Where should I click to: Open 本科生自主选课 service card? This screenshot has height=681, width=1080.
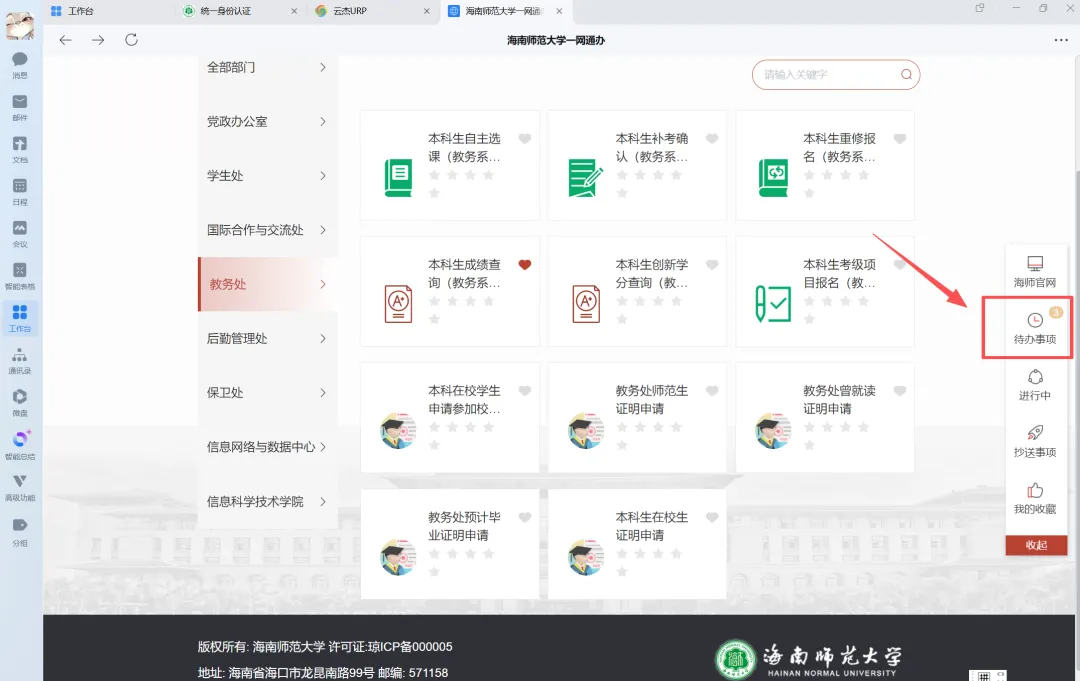450,165
